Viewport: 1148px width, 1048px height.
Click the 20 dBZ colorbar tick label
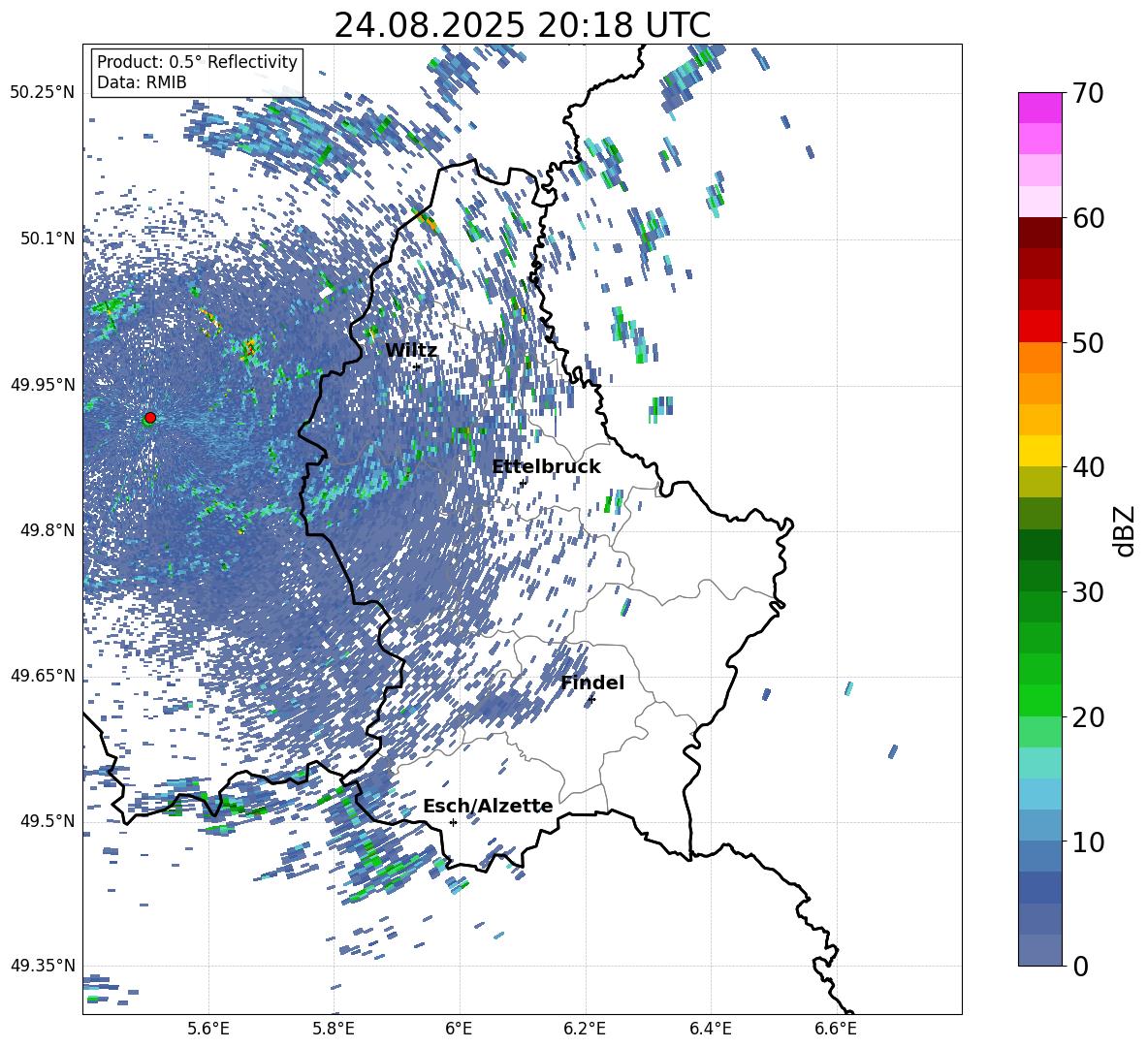click(1088, 717)
